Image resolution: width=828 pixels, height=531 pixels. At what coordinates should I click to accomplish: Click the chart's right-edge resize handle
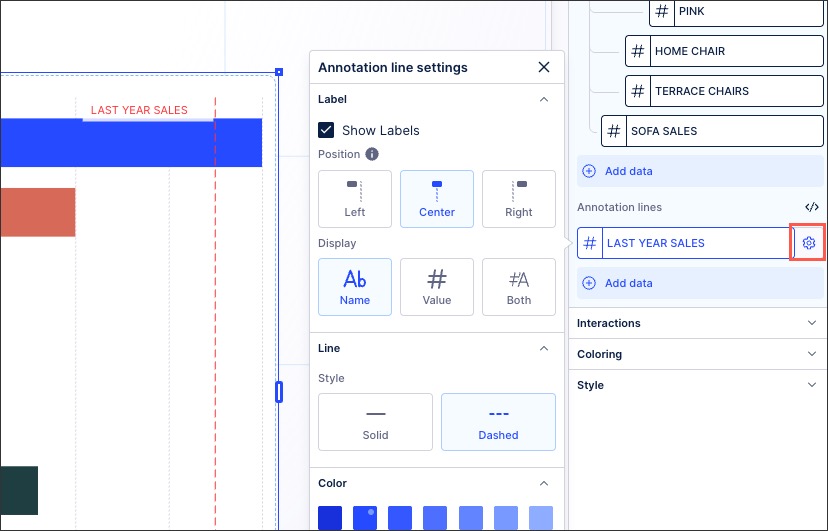tap(279, 392)
